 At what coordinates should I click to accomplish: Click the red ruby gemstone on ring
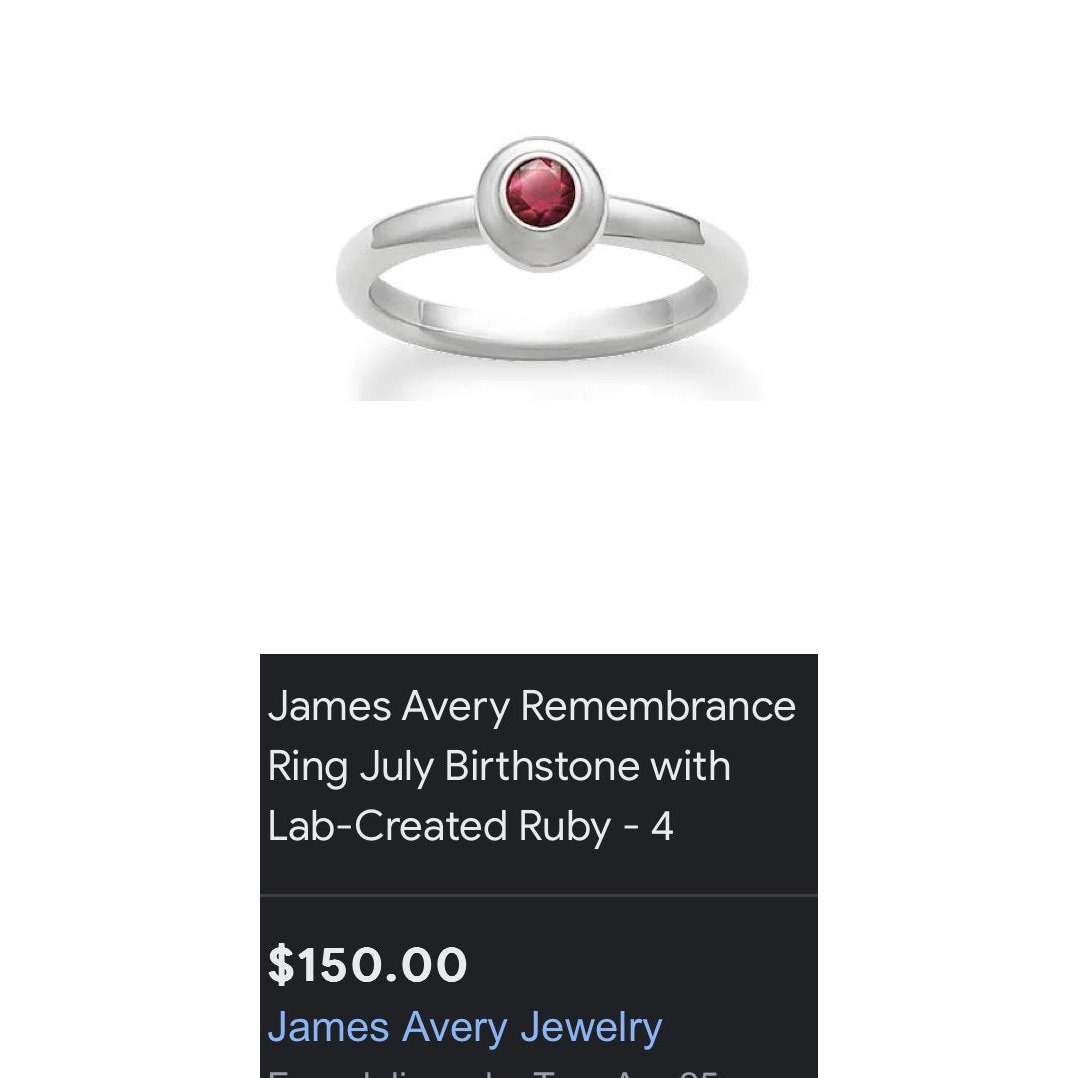click(x=540, y=192)
